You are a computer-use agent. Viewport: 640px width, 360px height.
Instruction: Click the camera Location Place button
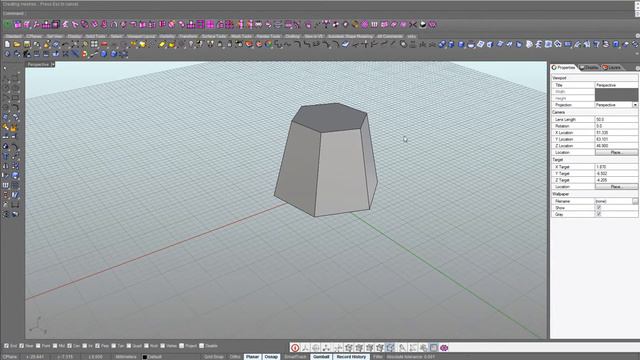(x=616, y=152)
